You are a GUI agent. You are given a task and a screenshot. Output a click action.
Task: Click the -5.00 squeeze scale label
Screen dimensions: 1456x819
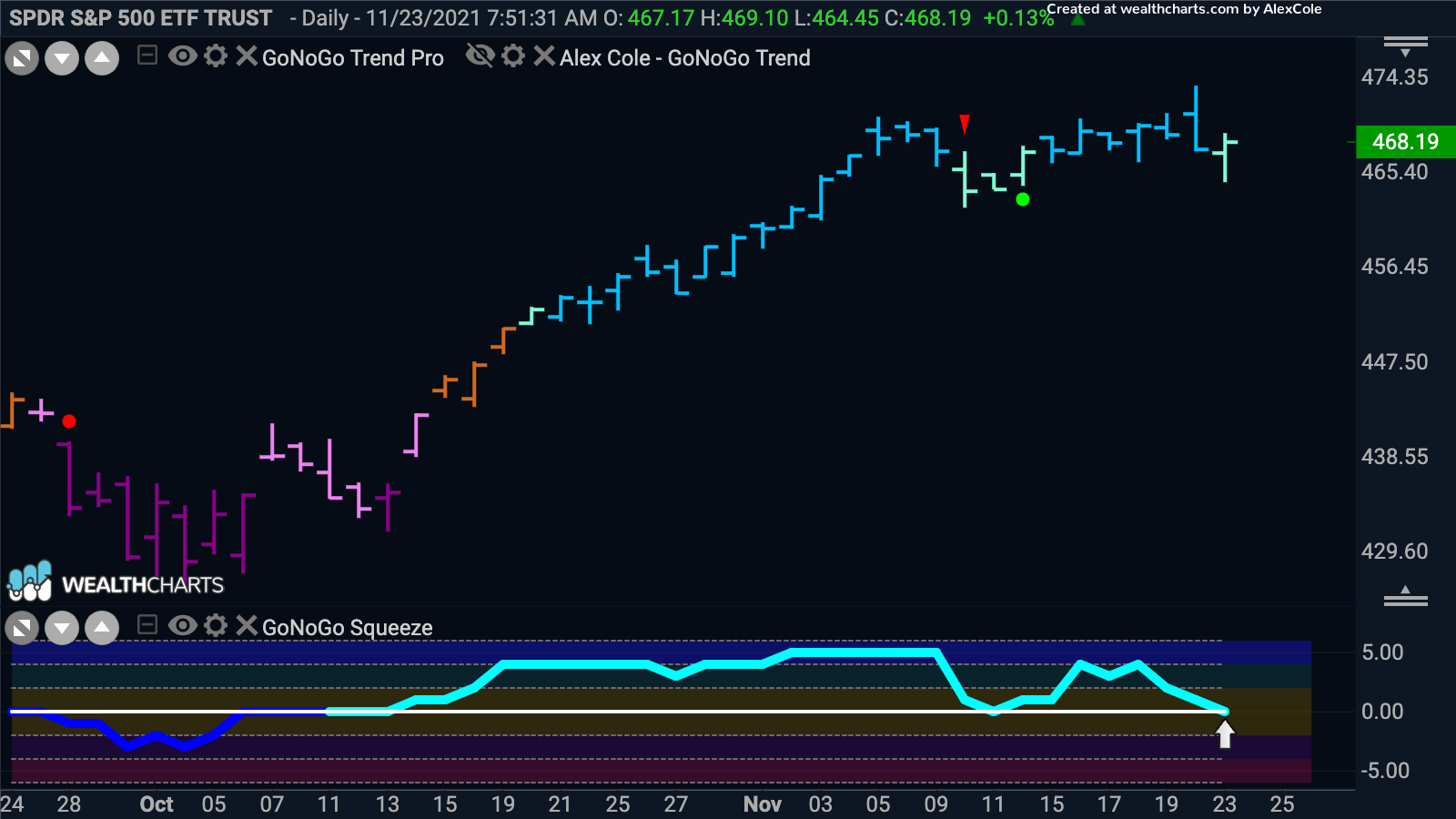point(1385,771)
